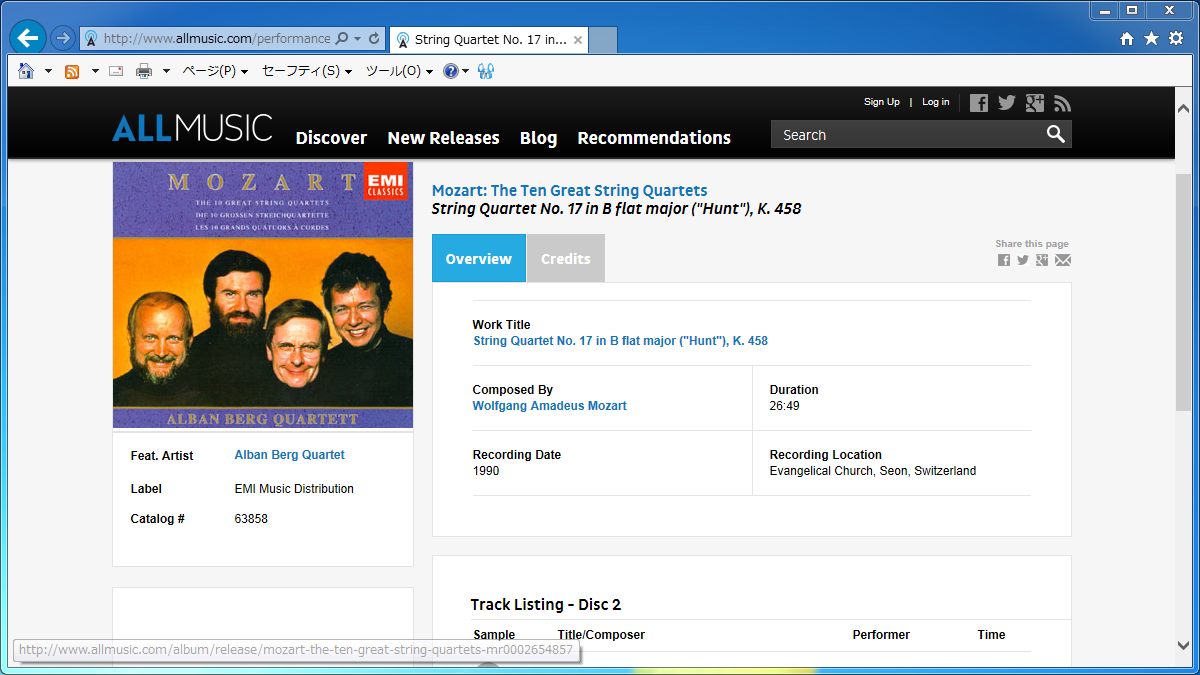Open the ツール(O) menu
Screen dimensions: 1200x675
click(399, 71)
